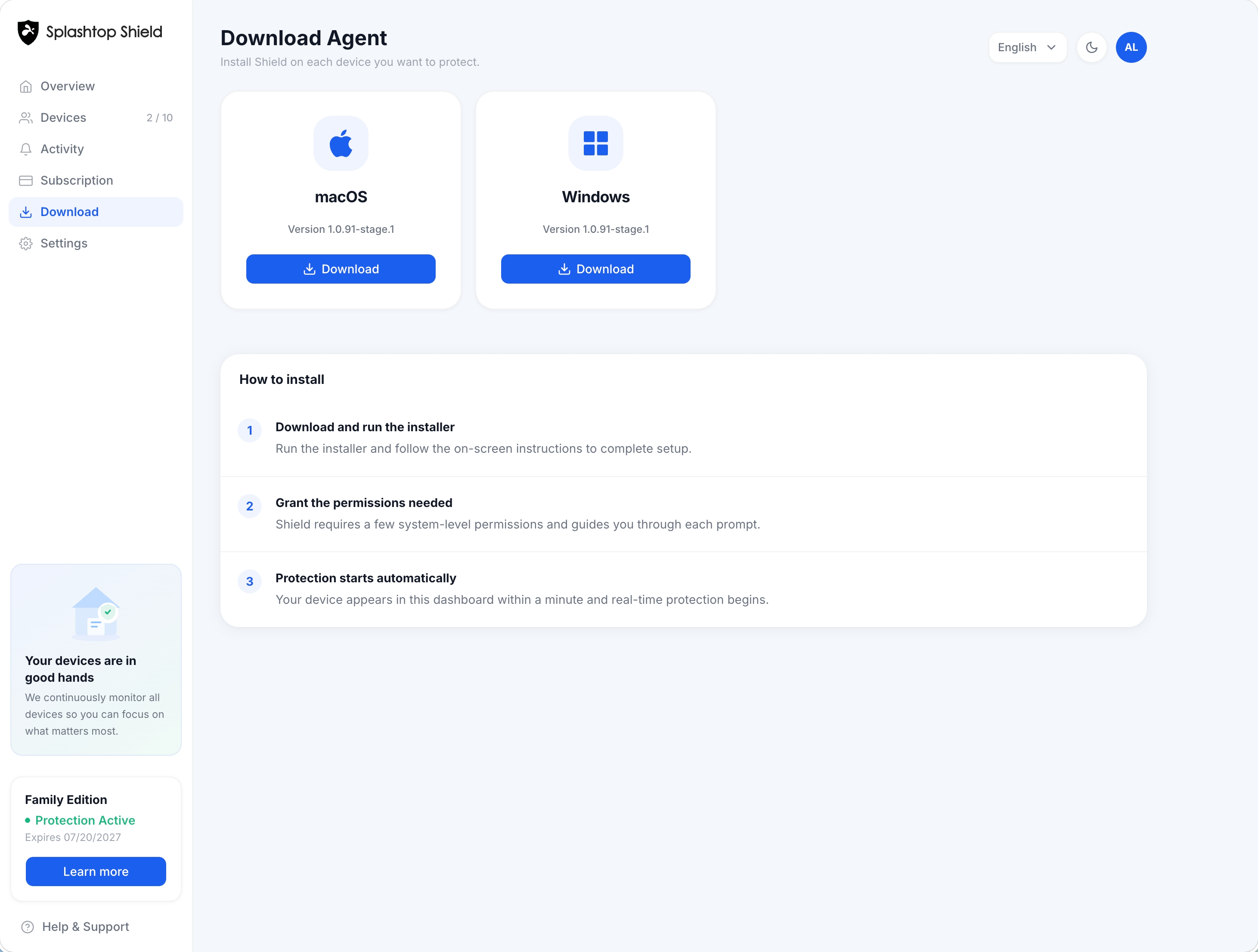Click 'Grant the permissions needed' step title
Image resolution: width=1258 pixels, height=952 pixels.
[364, 502]
